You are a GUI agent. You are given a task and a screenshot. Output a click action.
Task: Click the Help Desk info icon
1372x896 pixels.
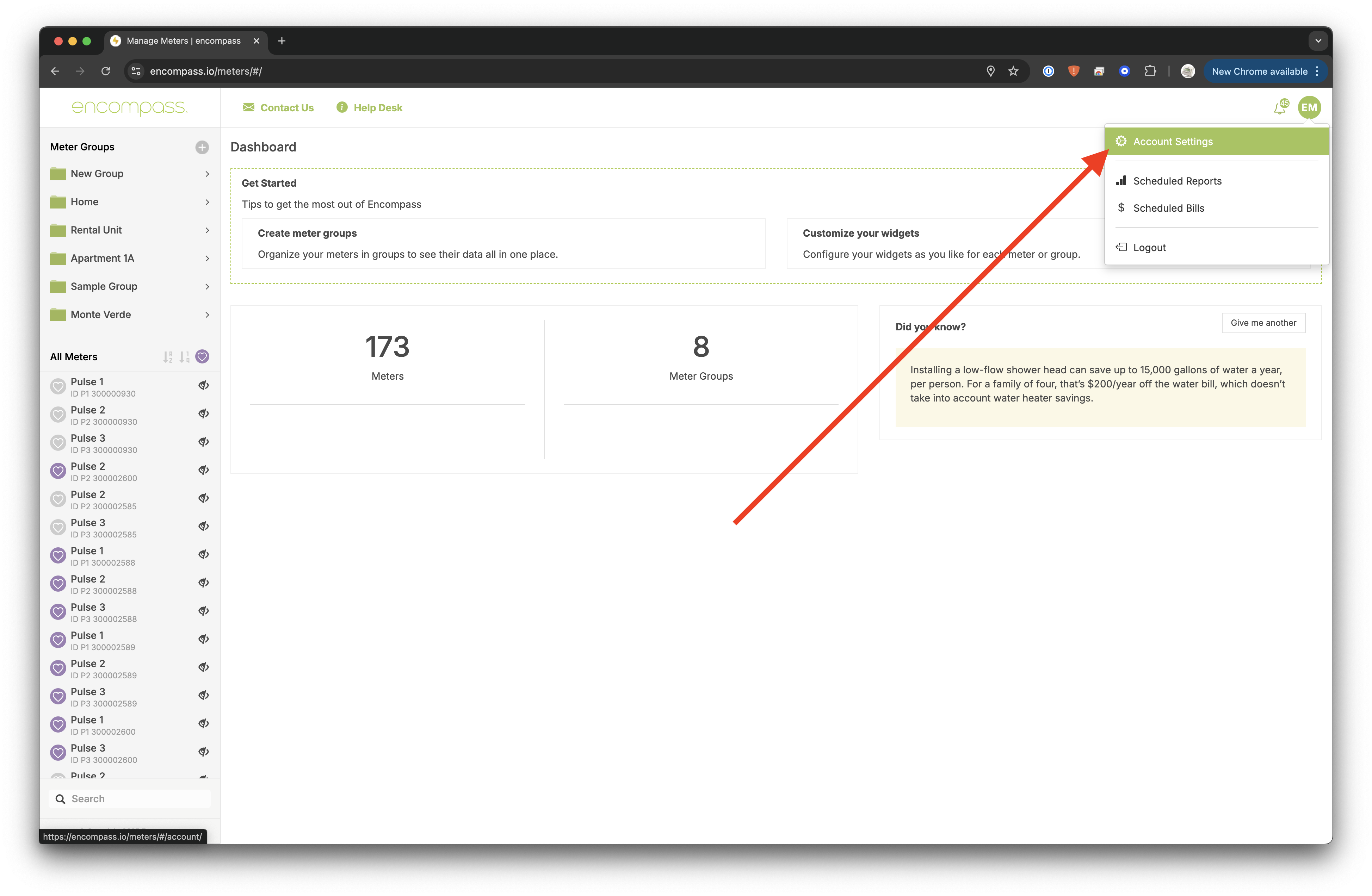tap(342, 108)
